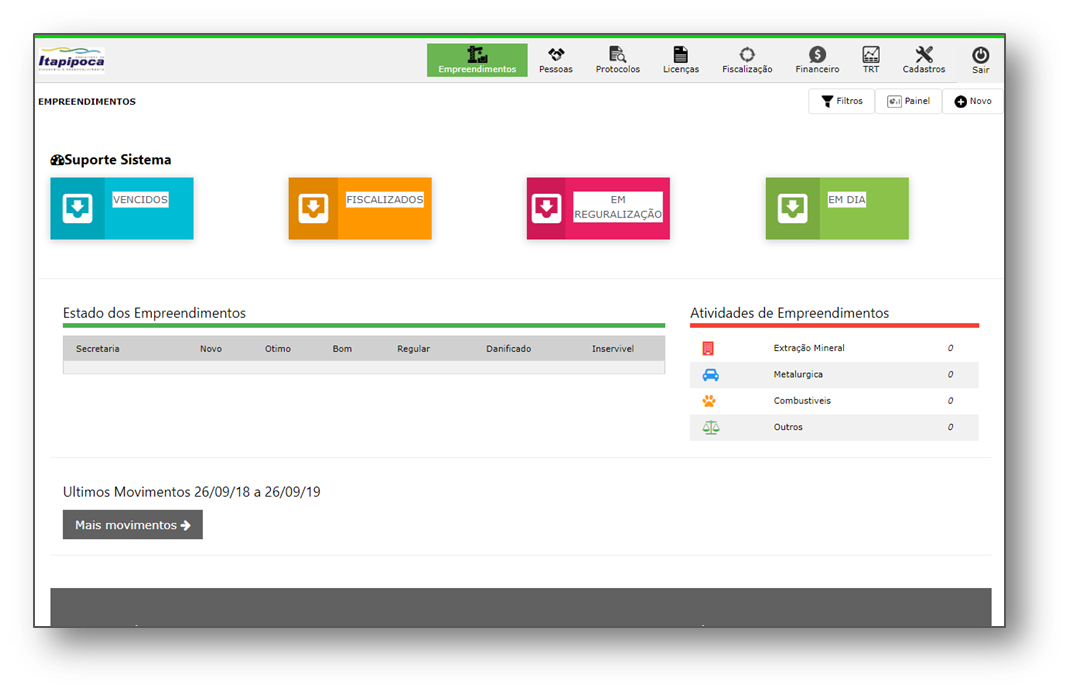
Task: Click the Mais movimentos button
Action: click(x=132, y=525)
